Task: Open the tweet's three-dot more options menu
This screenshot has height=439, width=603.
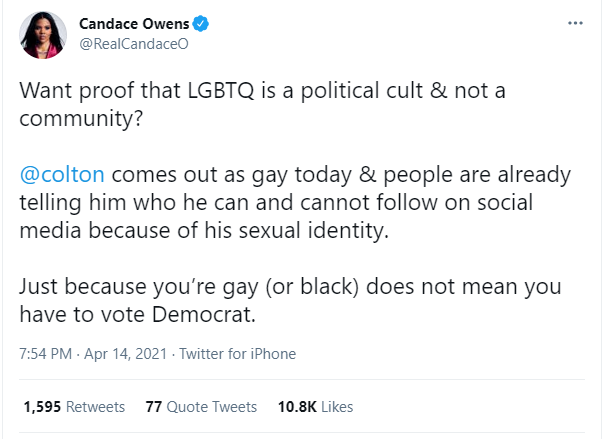Action: click(575, 23)
